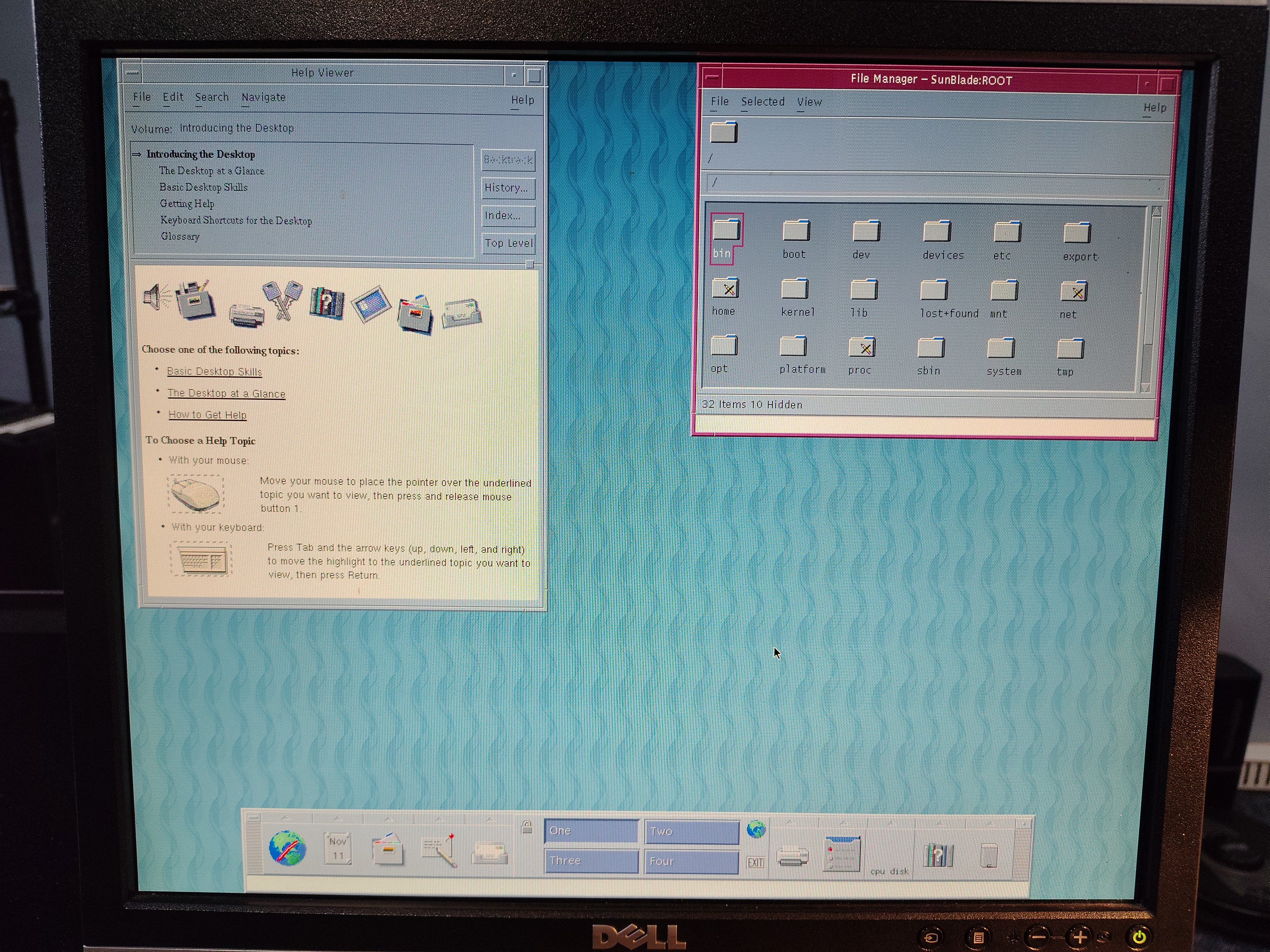This screenshot has width=1270, height=952.
Task: Click the front panel lock screen icon
Action: [x=526, y=827]
